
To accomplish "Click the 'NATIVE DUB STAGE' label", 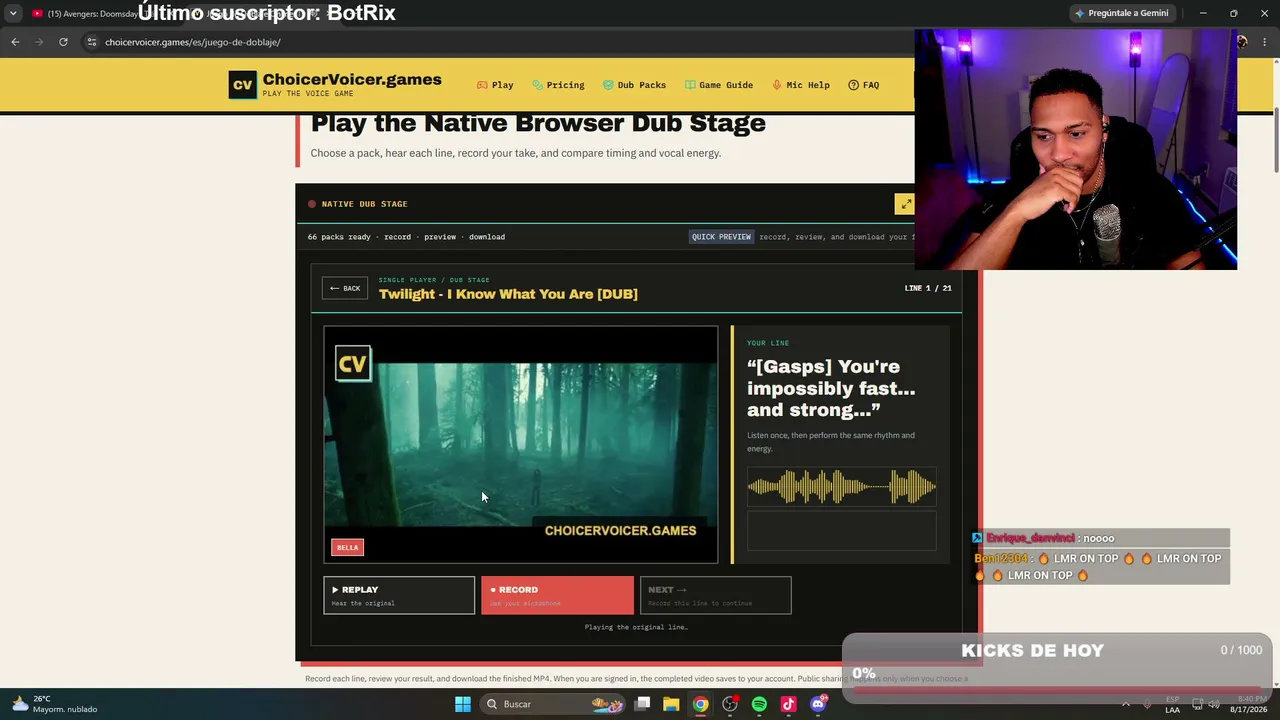I will [x=364, y=204].
